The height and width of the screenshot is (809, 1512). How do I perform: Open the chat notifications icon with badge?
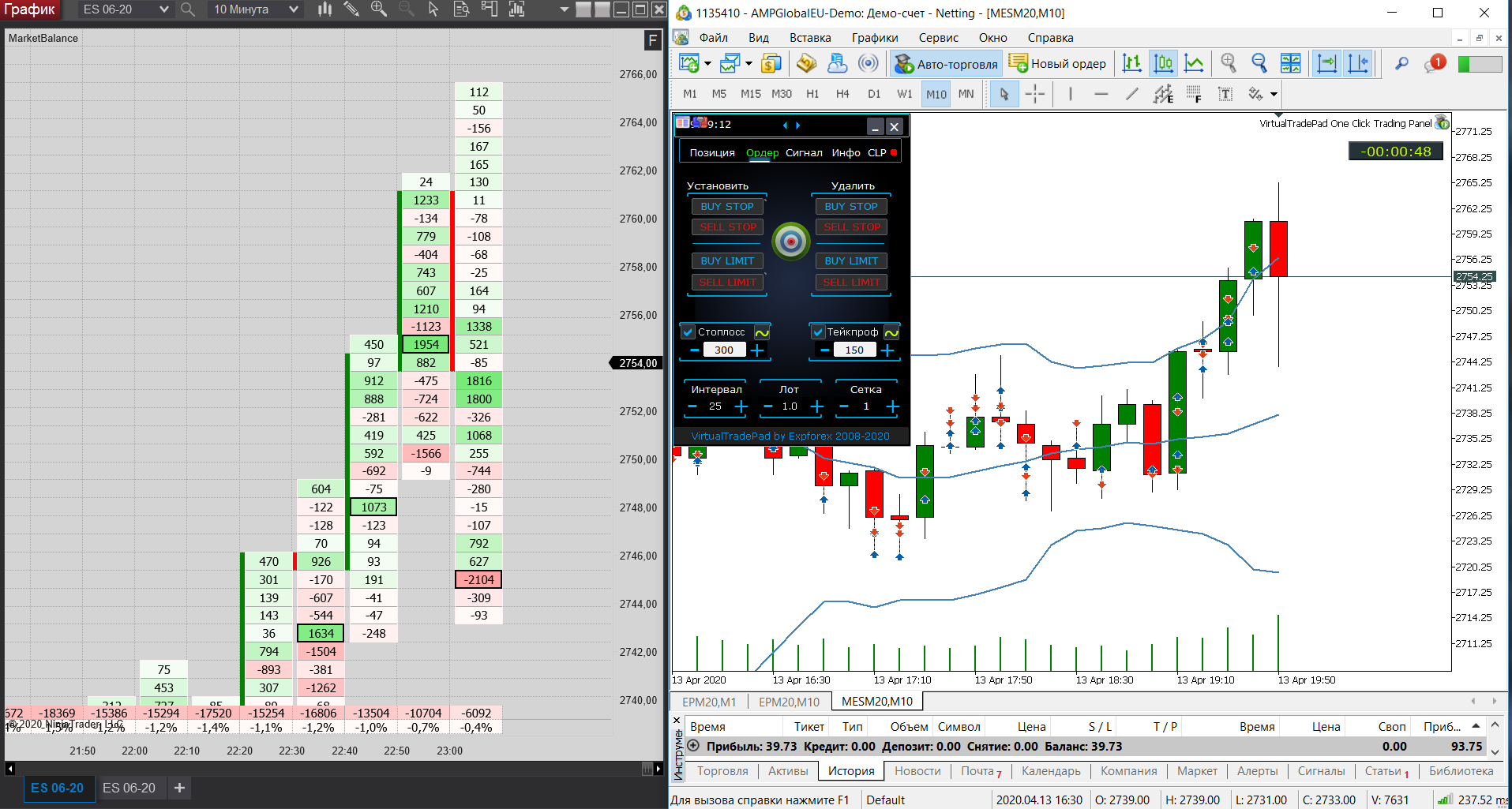[1434, 64]
